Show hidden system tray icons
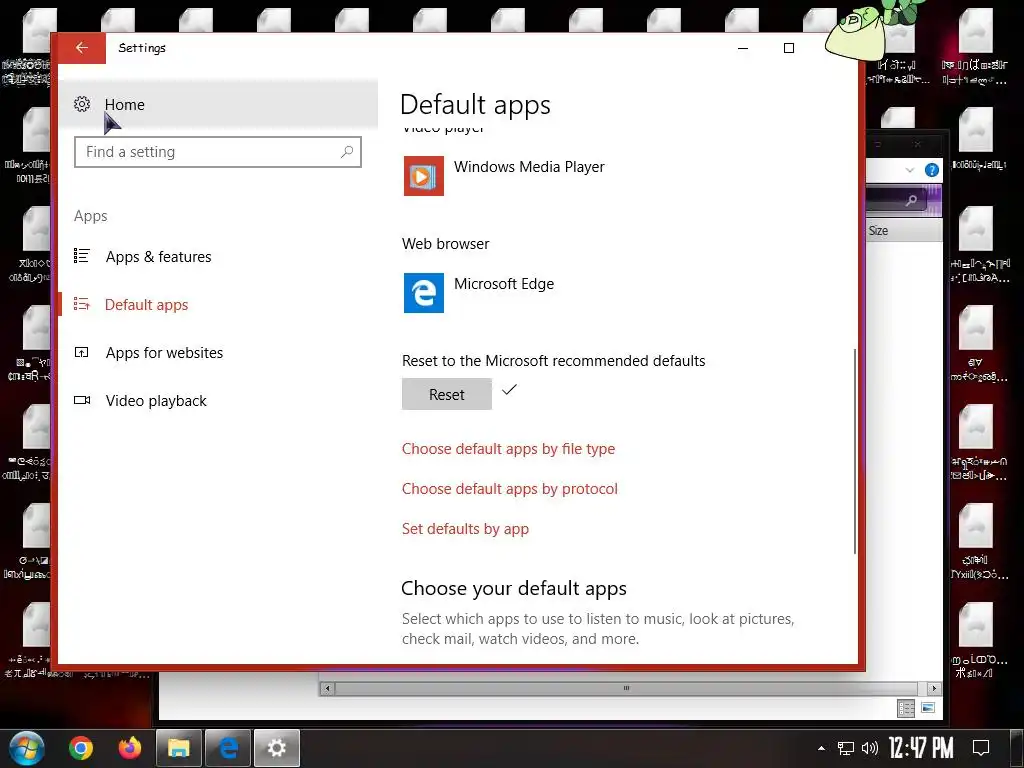 [822, 748]
